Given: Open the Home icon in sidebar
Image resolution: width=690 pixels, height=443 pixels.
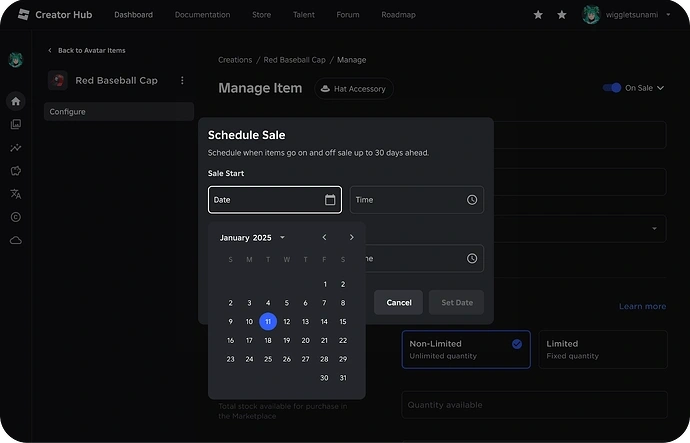Looking at the screenshot, I should click(16, 101).
